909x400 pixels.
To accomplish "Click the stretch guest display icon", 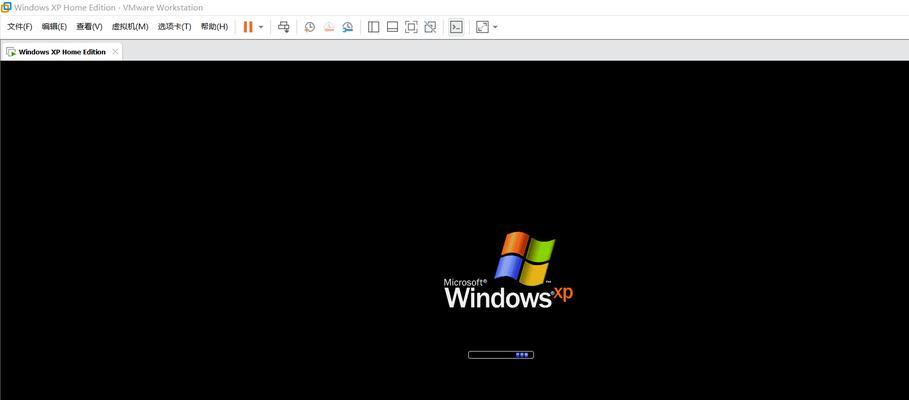I will (x=482, y=27).
